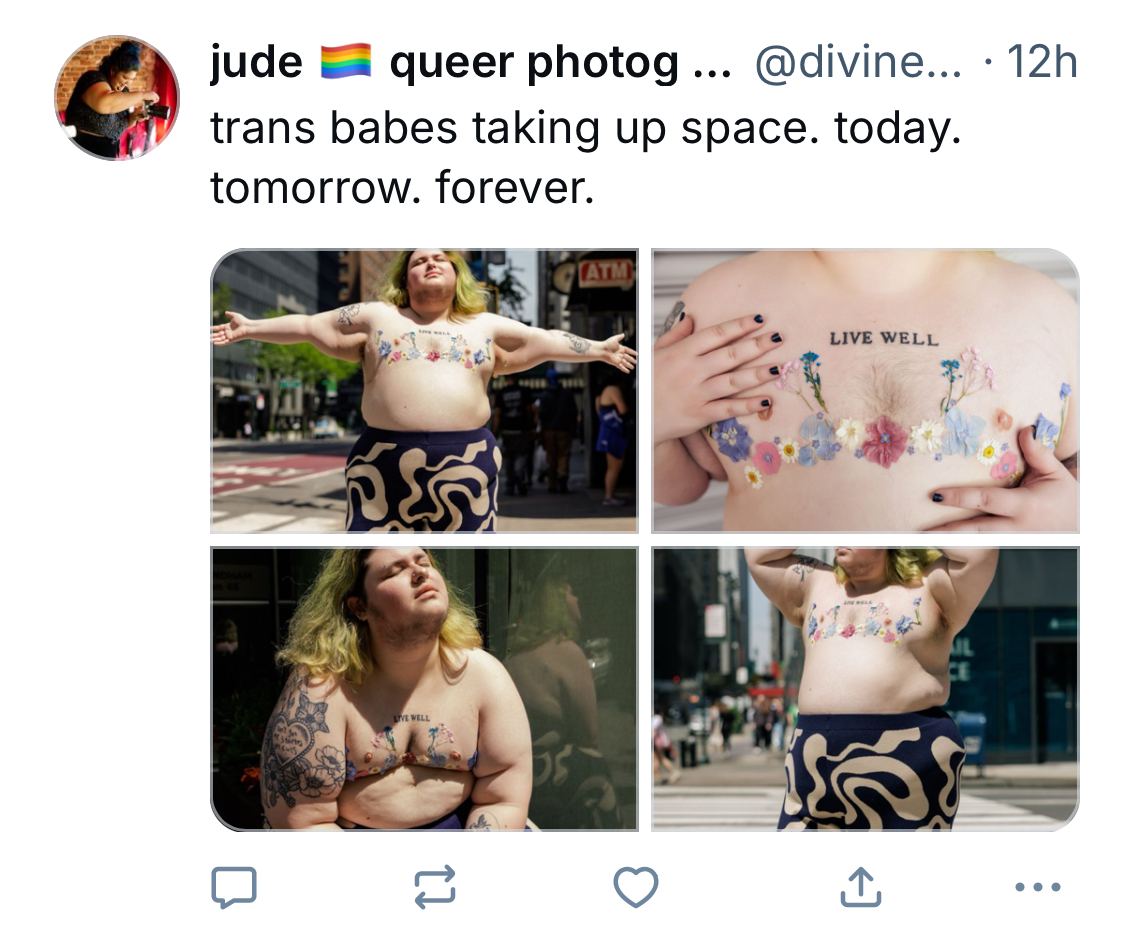Click the red ATM sign in first photo
Viewport: 1125px width, 950px height.
tap(607, 272)
